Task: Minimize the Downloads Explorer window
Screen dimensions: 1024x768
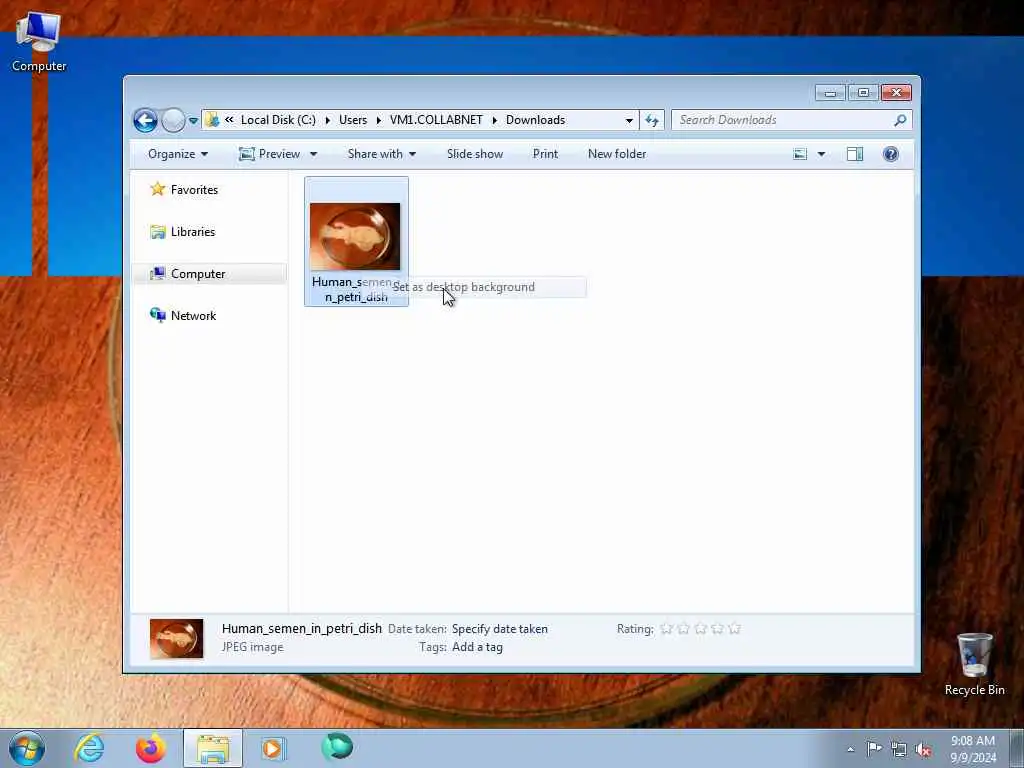Action: click(830, 93)
